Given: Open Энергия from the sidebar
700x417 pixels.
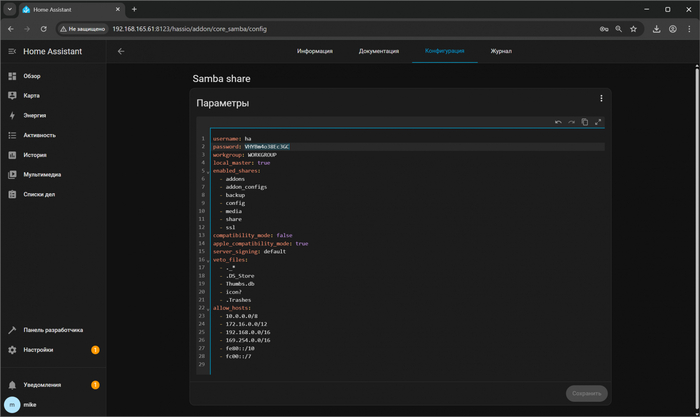Looking at the screenshot, I should point(34,116).
